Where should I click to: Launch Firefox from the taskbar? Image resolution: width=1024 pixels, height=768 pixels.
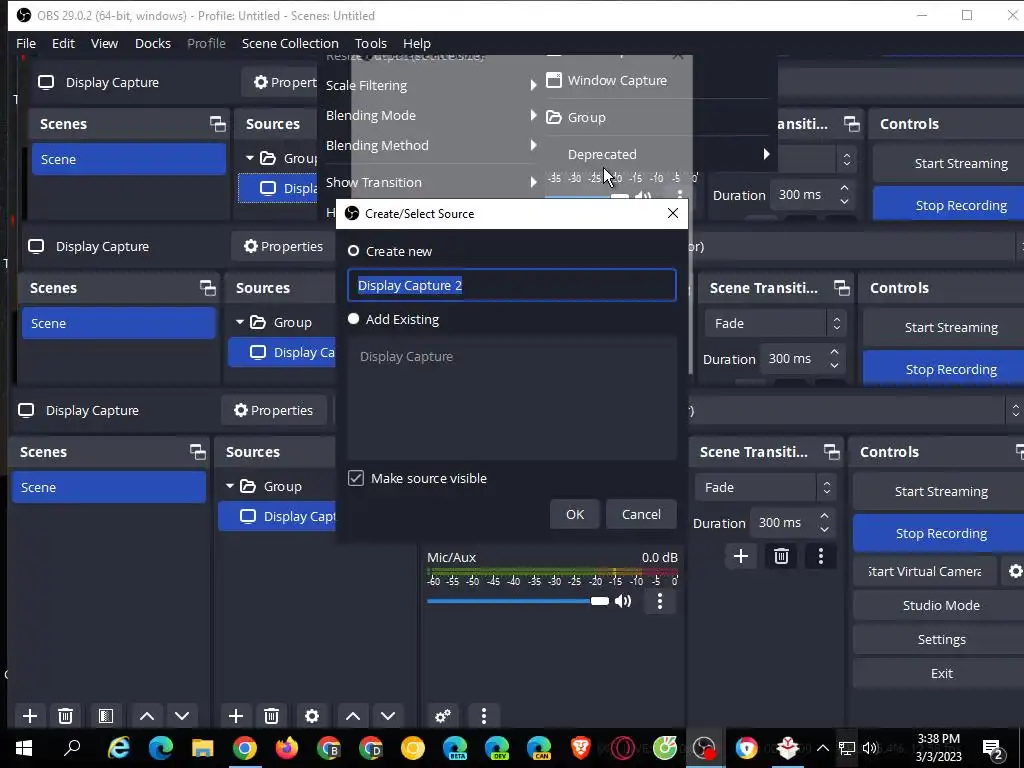(286, 748)
